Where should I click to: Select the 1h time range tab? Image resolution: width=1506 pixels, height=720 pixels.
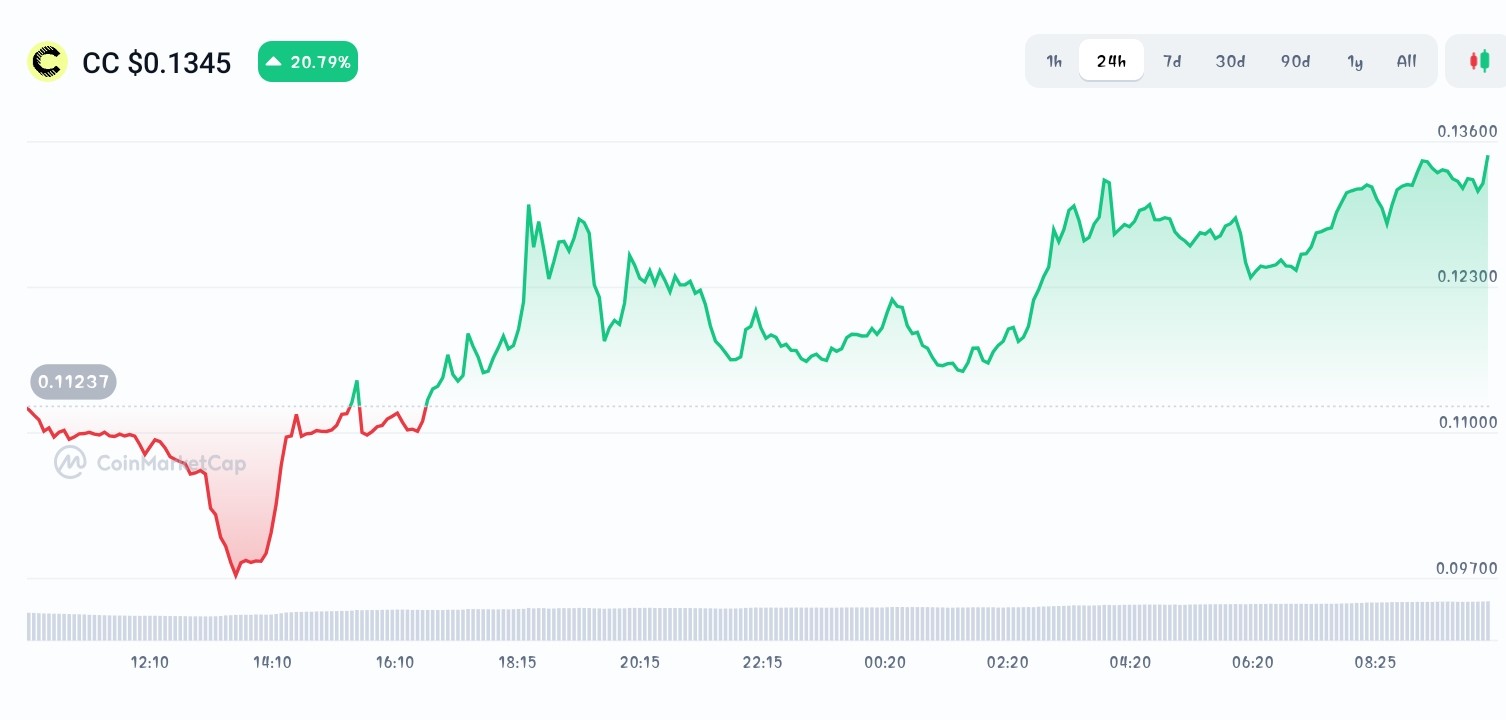(1054, 61)
